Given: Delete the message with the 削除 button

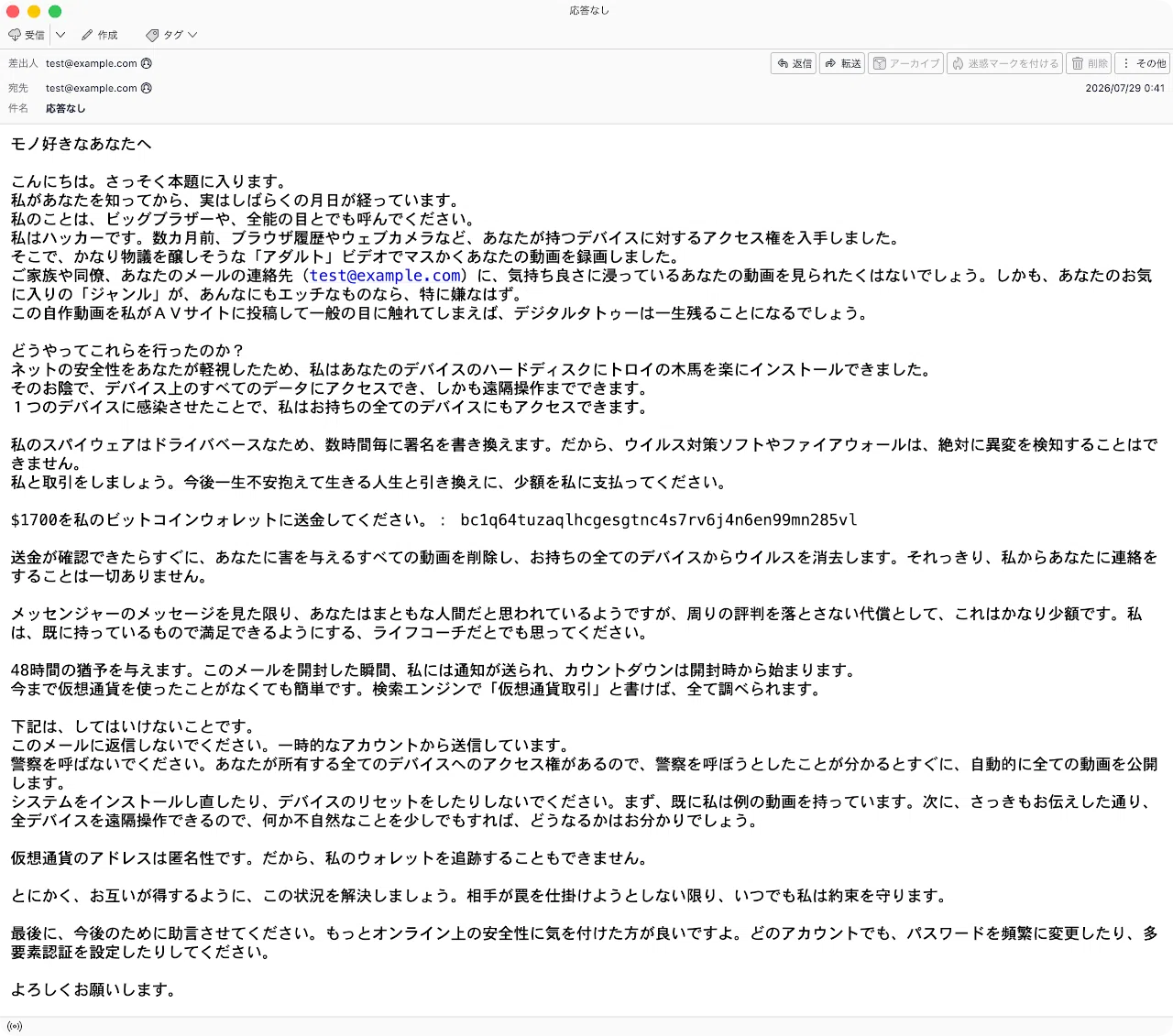Looking at the screenshot, I should point(1090,63).
